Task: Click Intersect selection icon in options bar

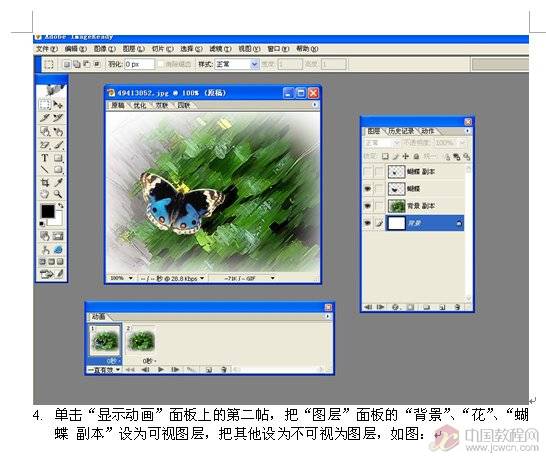Action: point(97,64)
